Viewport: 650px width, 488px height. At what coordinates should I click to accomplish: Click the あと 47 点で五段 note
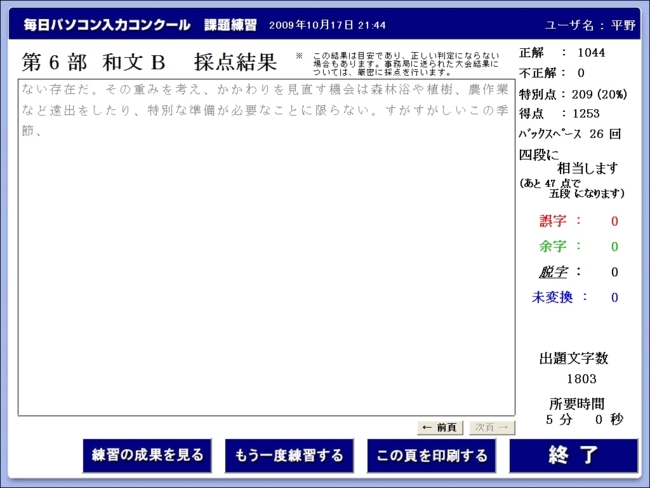pyautogui.click(x=572, y=188)
